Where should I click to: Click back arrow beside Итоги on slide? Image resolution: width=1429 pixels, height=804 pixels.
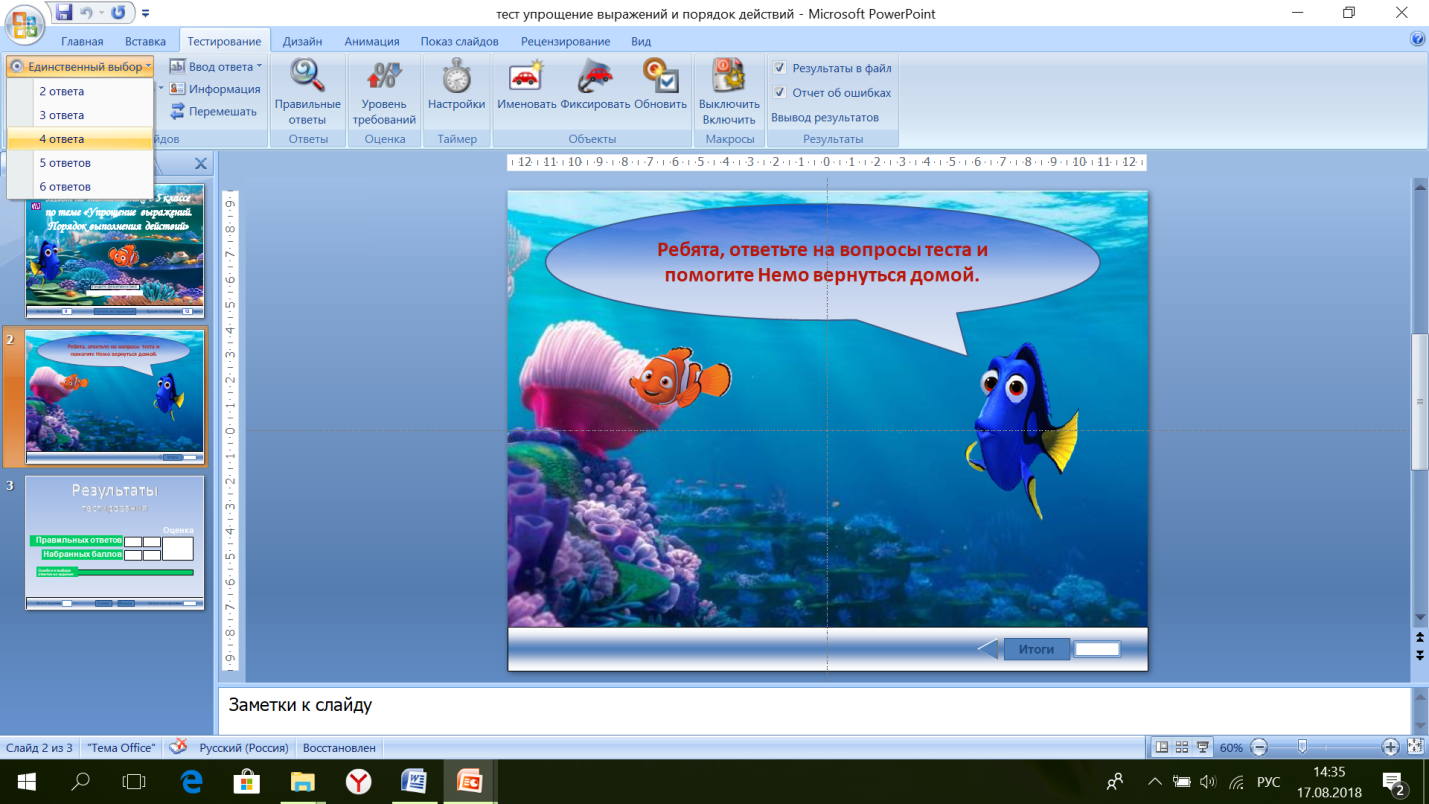click(x=988, y=649)
